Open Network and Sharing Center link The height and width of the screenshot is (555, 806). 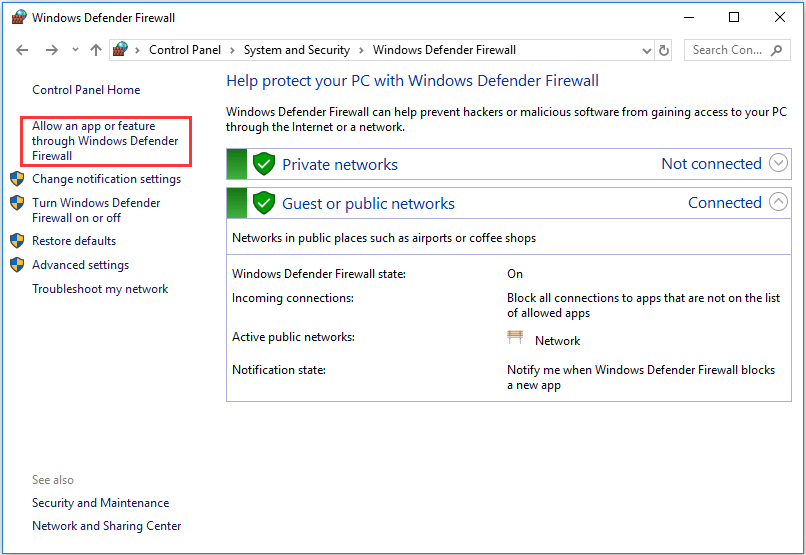coord(106,526)
